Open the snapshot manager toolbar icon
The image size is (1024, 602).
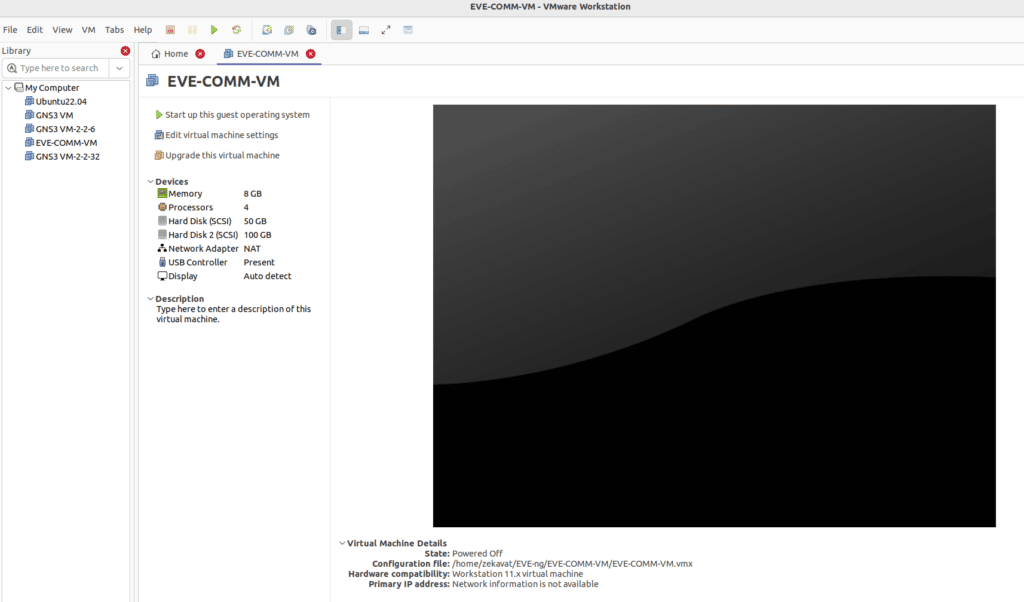311,30
